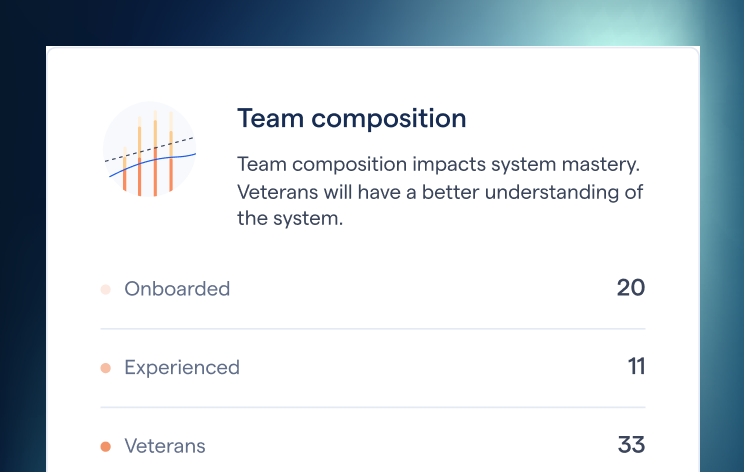This screenshot has width=744, height=472.
Task: Click the divider line below Experienced row
Action: [372, 407]
